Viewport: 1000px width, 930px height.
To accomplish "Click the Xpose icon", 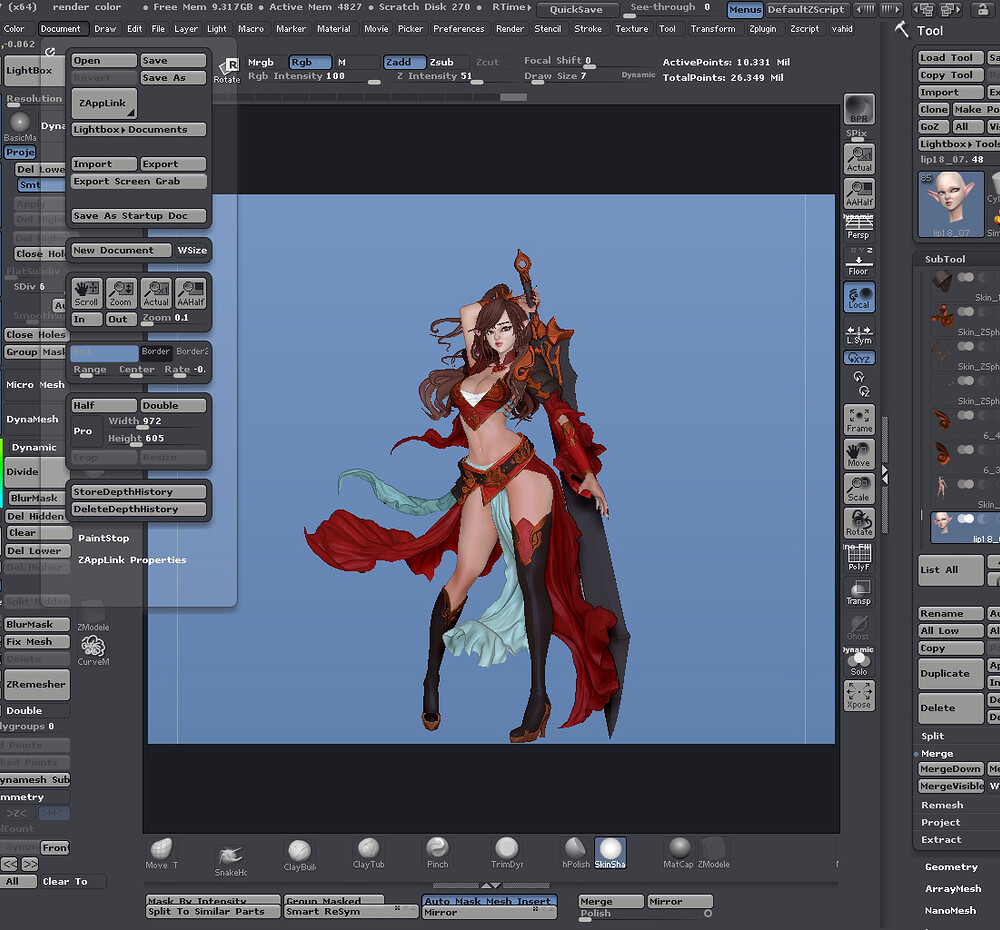I will coord(859,695).
